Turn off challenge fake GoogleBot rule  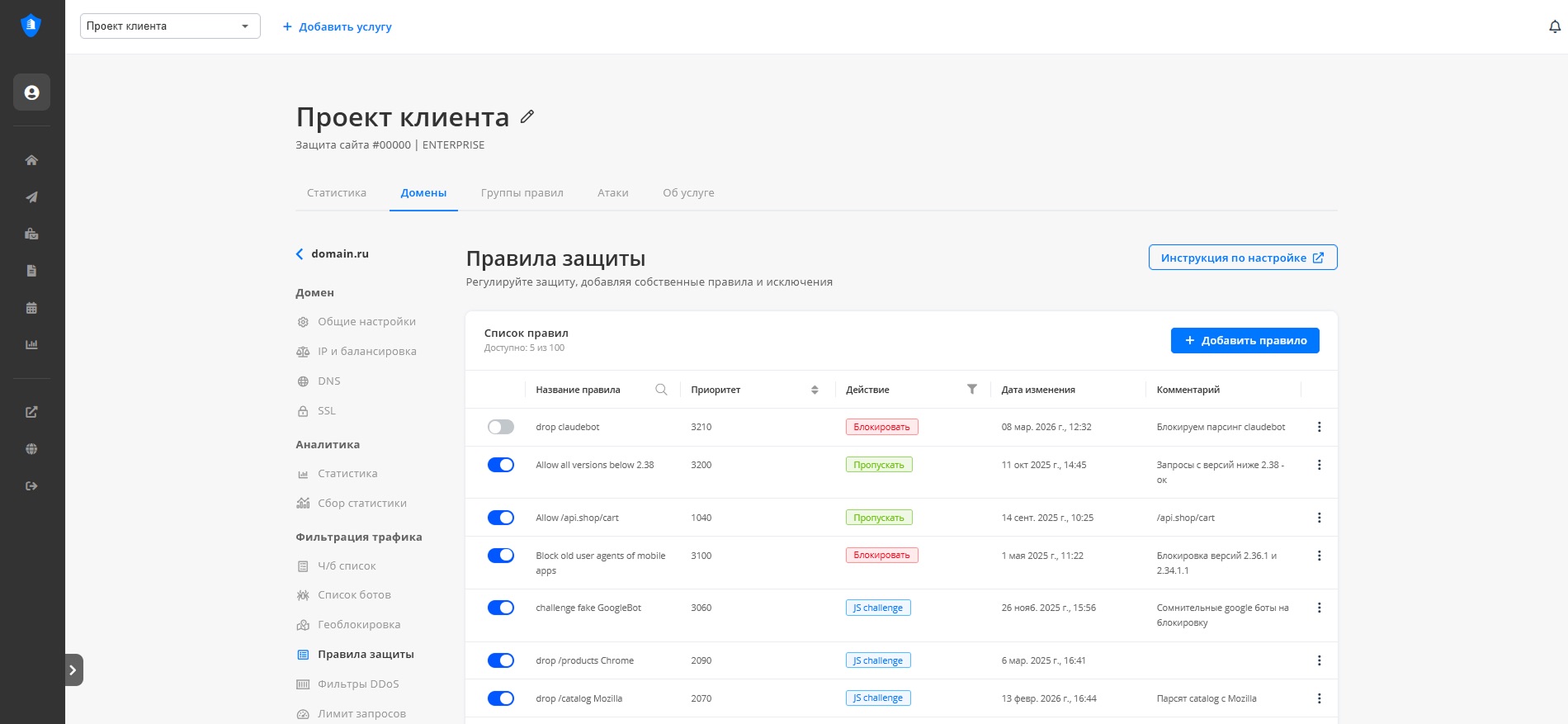501,608
